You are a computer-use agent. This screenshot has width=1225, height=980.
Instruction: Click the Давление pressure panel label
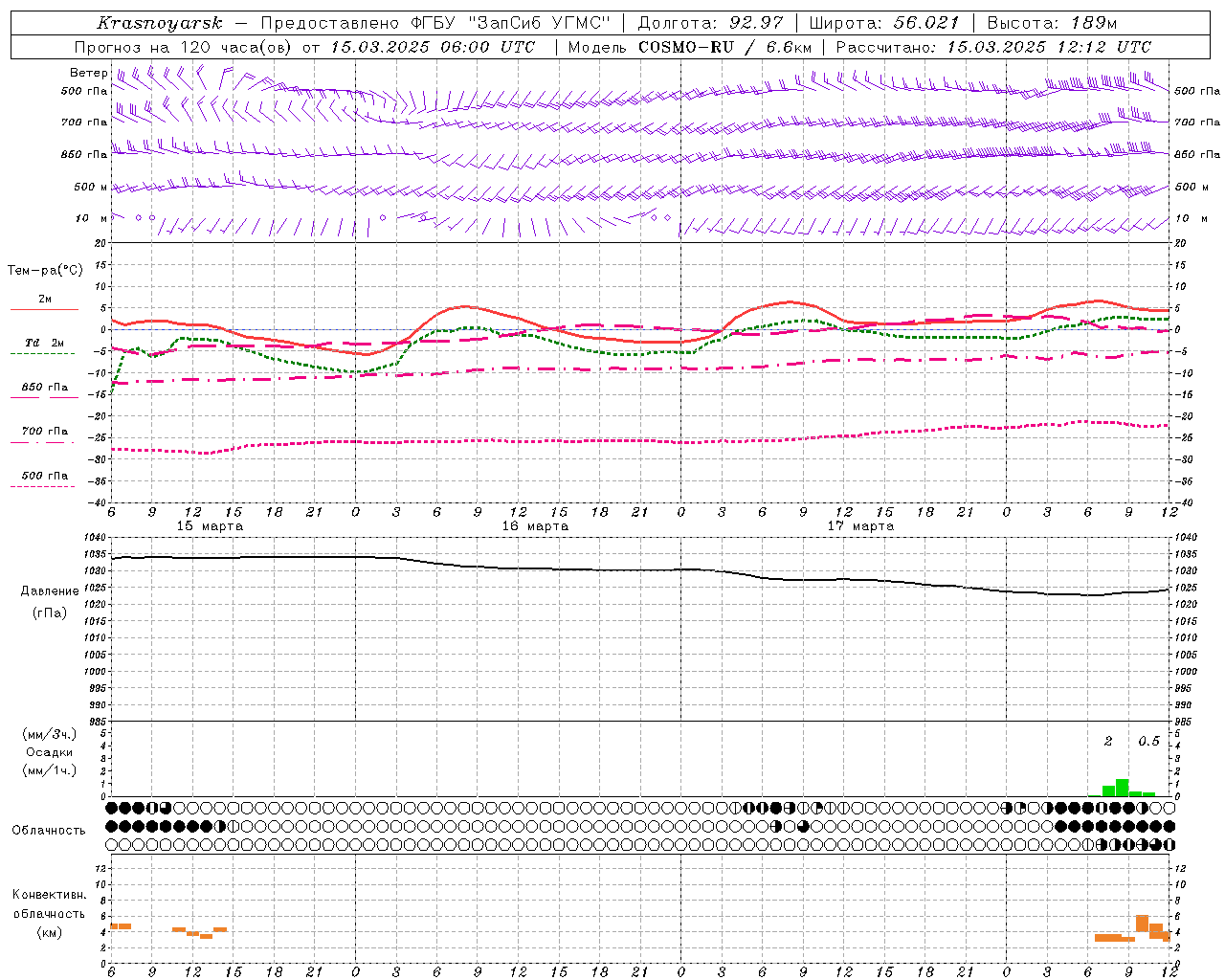[50, 590]
